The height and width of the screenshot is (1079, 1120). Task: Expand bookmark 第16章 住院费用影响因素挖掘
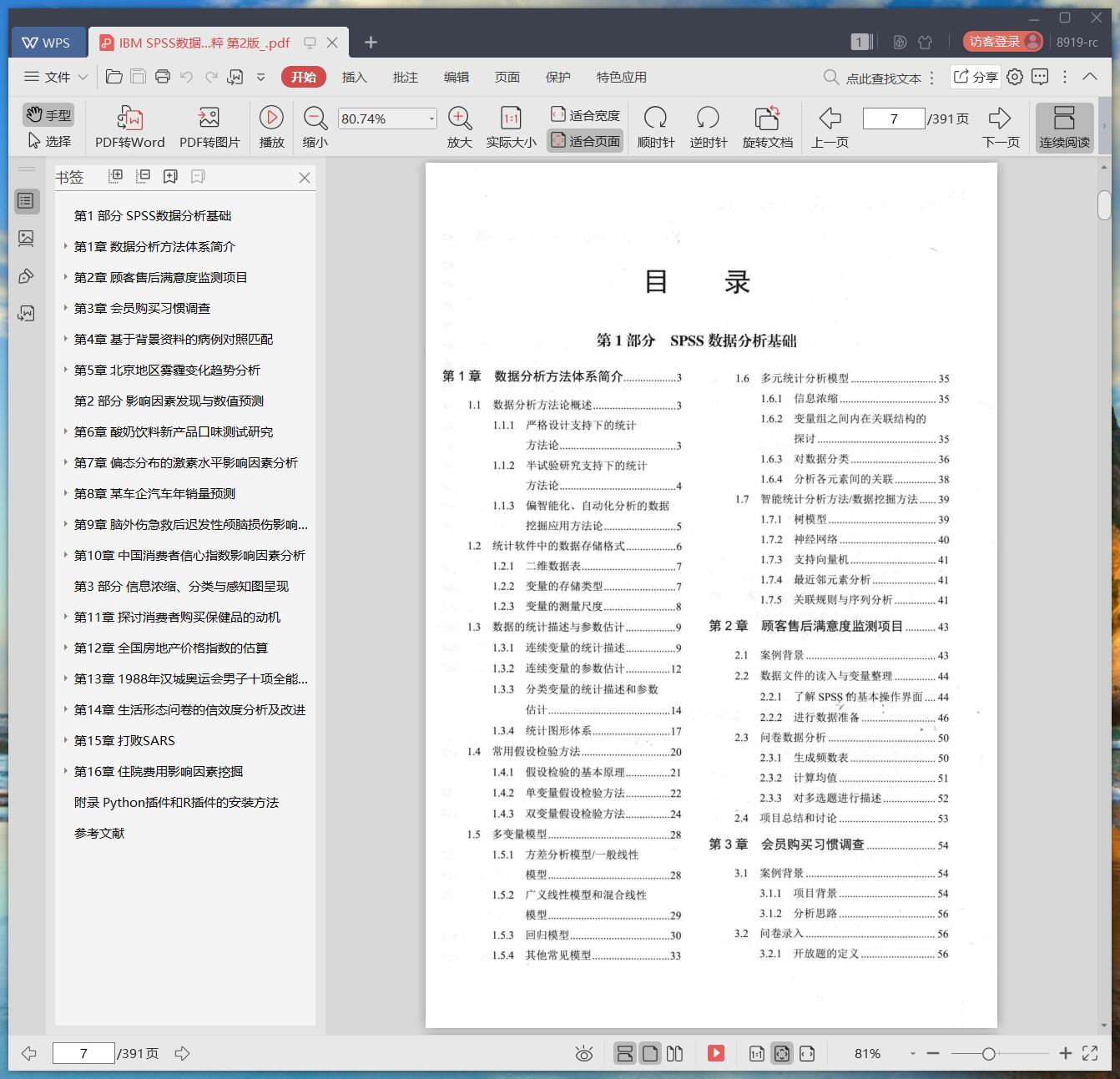66,771
